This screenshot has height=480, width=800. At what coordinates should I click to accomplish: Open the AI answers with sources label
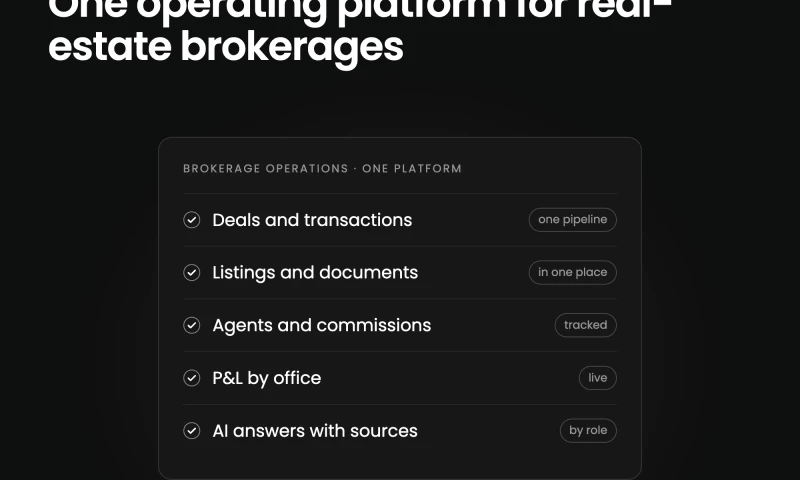(315, 431)
